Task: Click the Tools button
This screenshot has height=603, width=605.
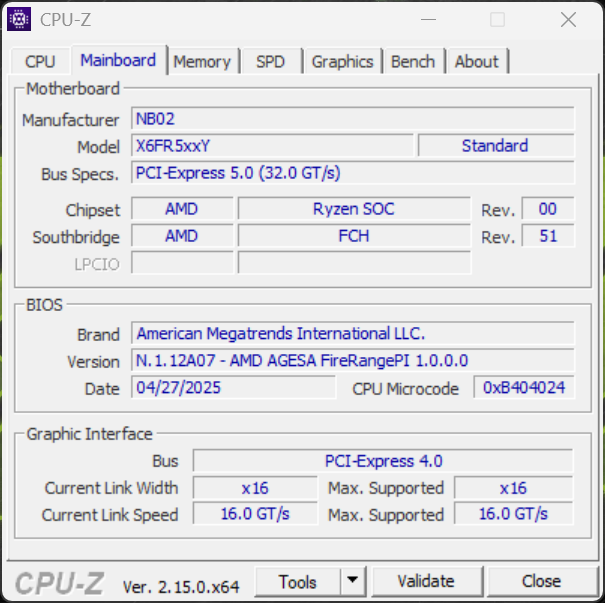Action: coord(297,582)
